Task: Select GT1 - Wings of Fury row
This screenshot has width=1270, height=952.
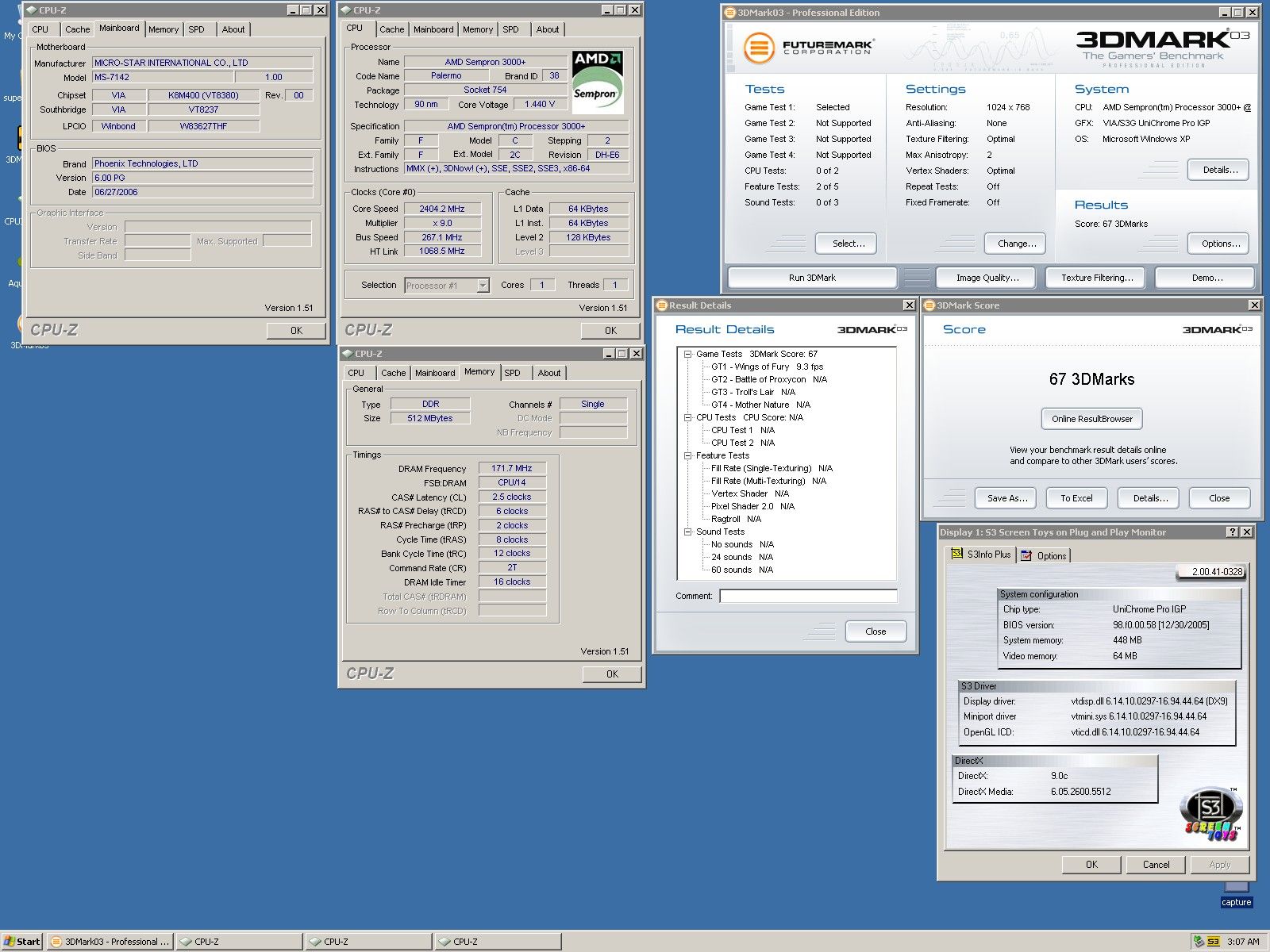Action: click(767, 367)
